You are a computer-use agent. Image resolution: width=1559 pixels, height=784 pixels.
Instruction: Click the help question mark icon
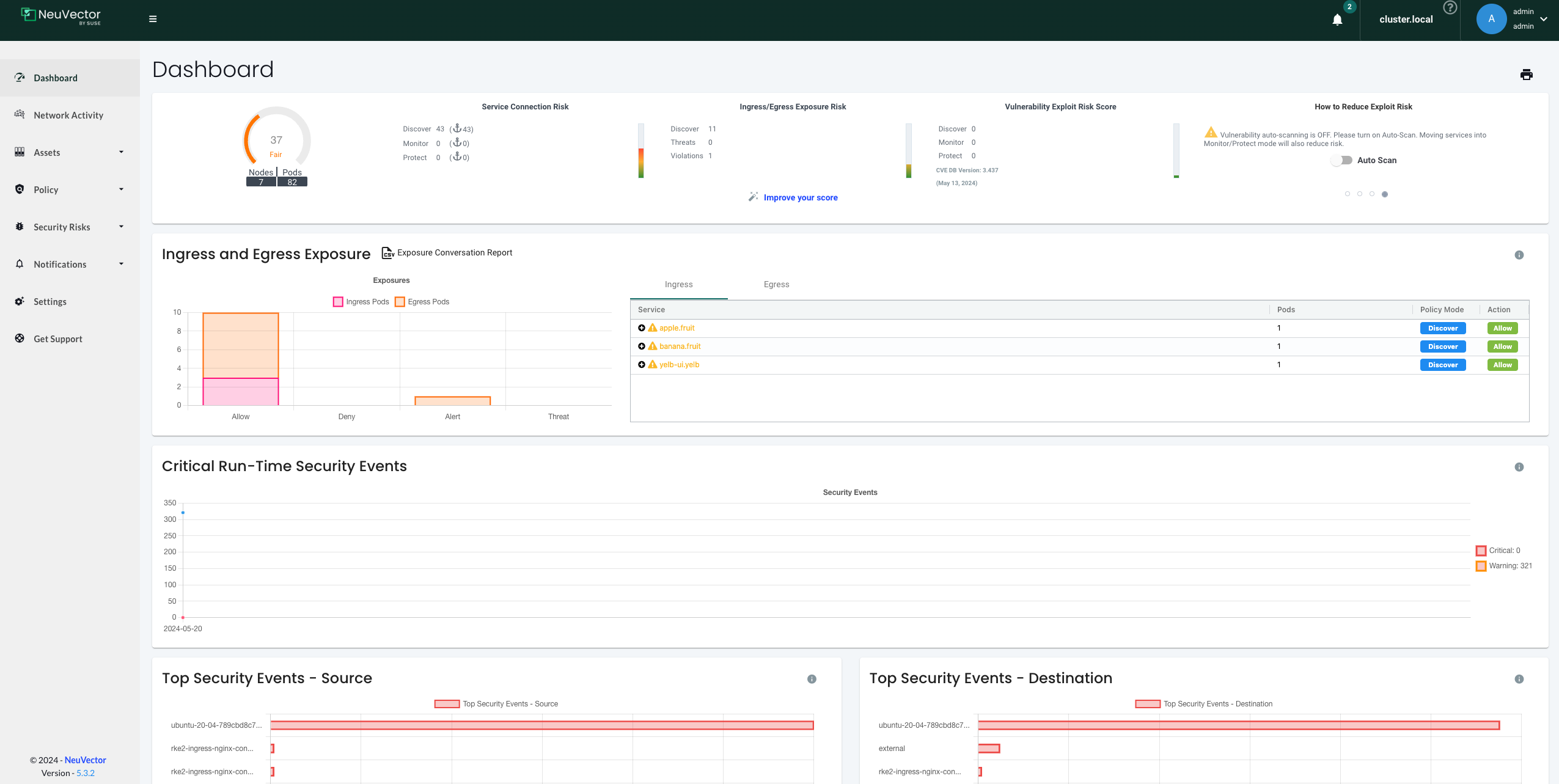click(1450, 8)
